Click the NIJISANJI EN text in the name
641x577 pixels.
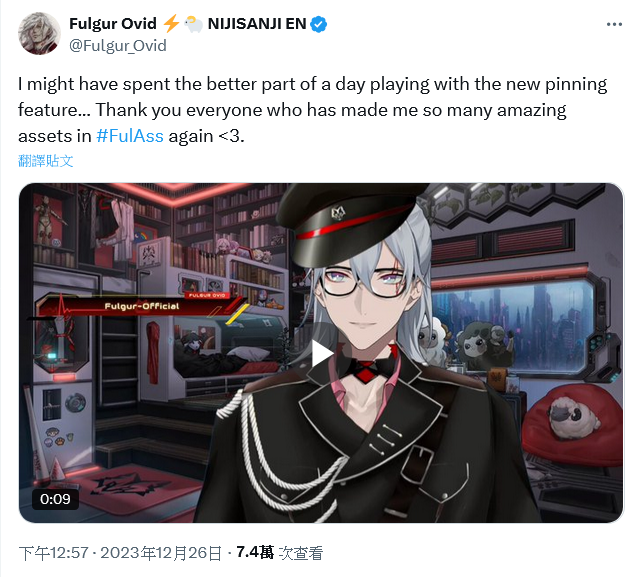point(257,24)
